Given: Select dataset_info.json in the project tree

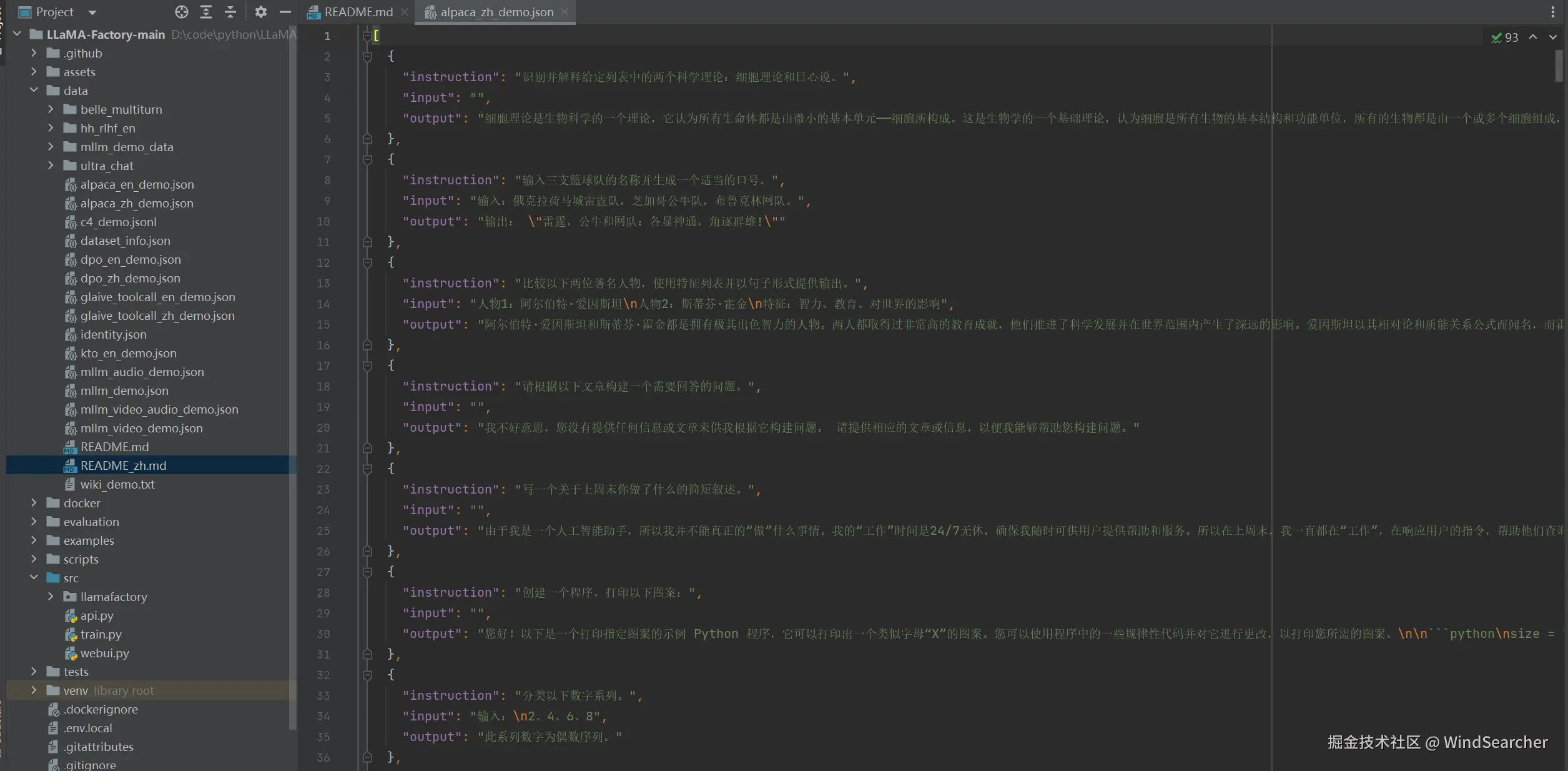Looking at the screenshot, I should 125,241.
